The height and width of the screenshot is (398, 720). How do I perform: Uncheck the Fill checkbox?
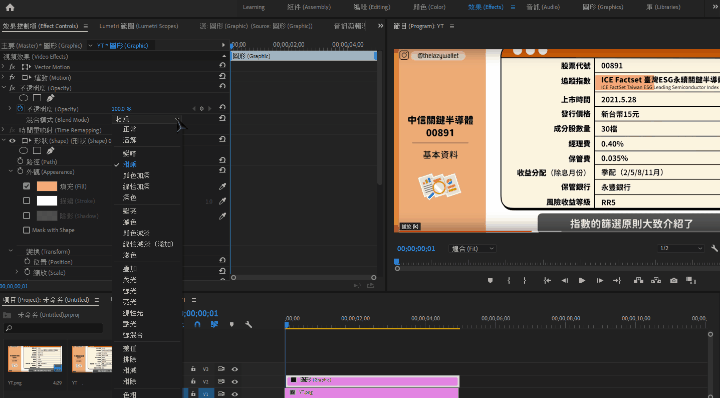coord(27,186)
